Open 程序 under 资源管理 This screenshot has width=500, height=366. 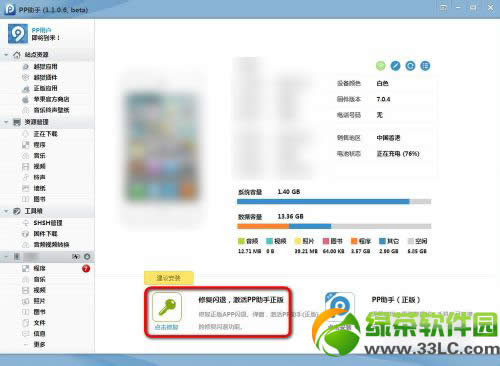pos(39,145)
